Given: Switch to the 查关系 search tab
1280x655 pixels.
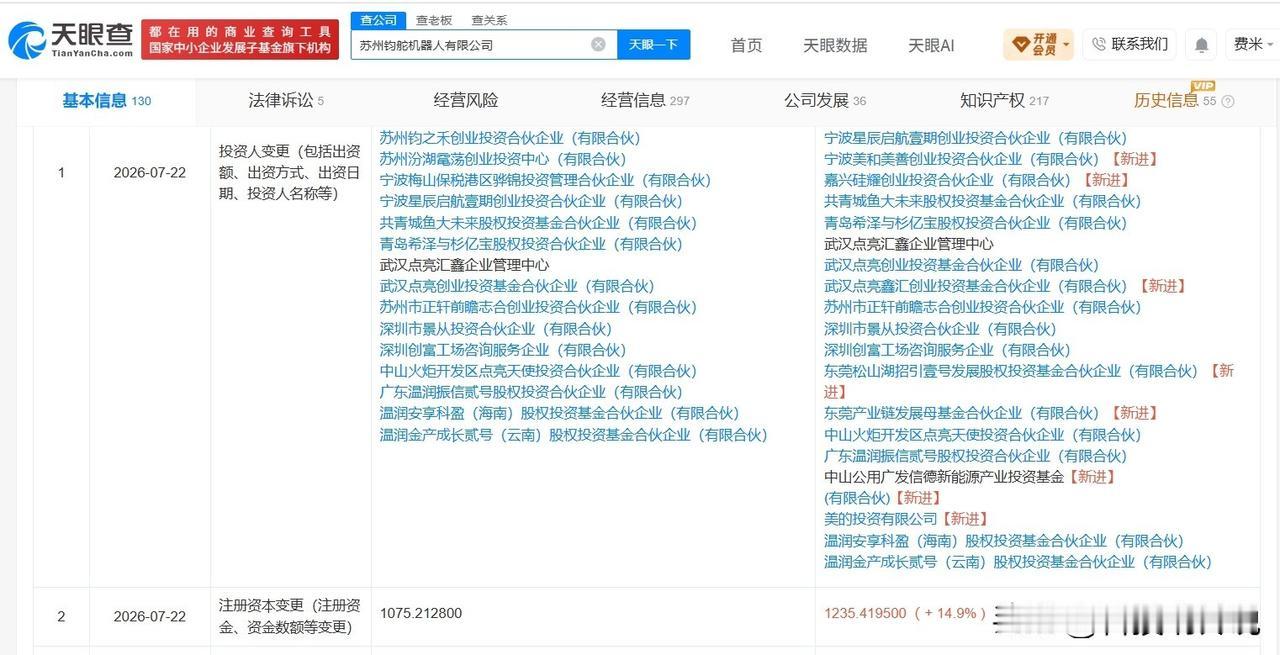Looking at the screenshot, I should [489, 20].
